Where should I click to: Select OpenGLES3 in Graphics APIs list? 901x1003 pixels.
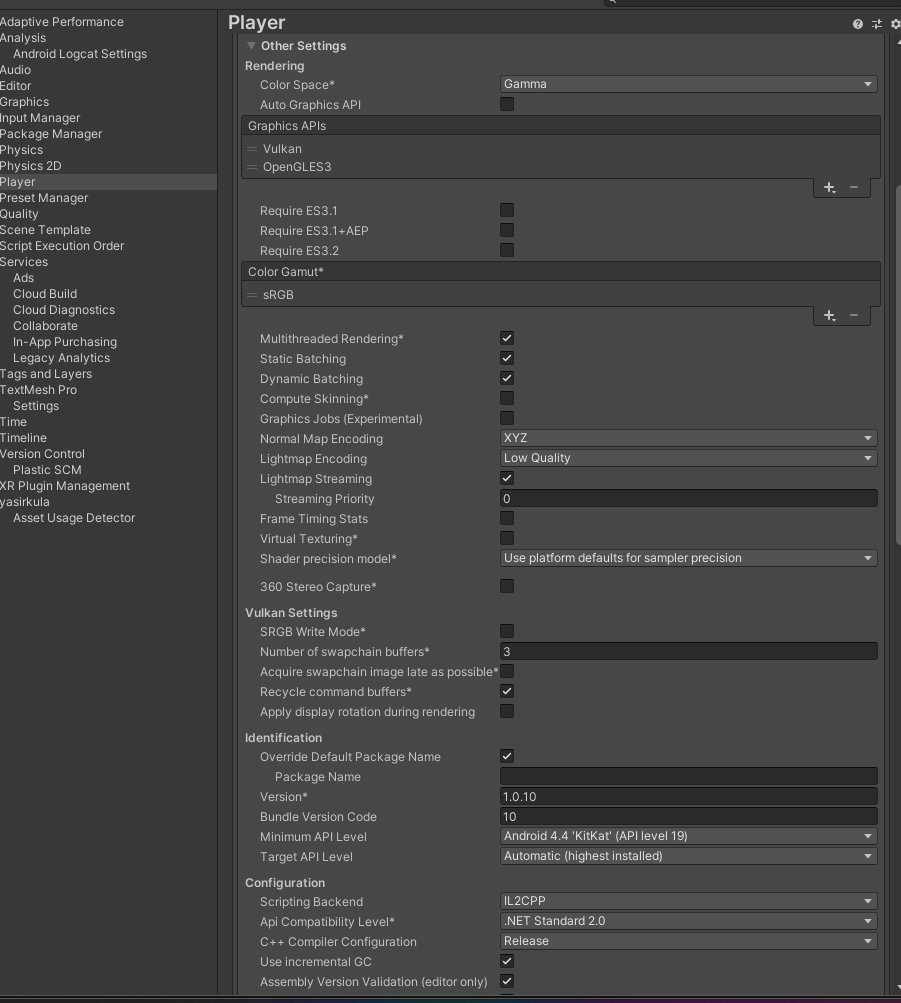pos(297,167)
